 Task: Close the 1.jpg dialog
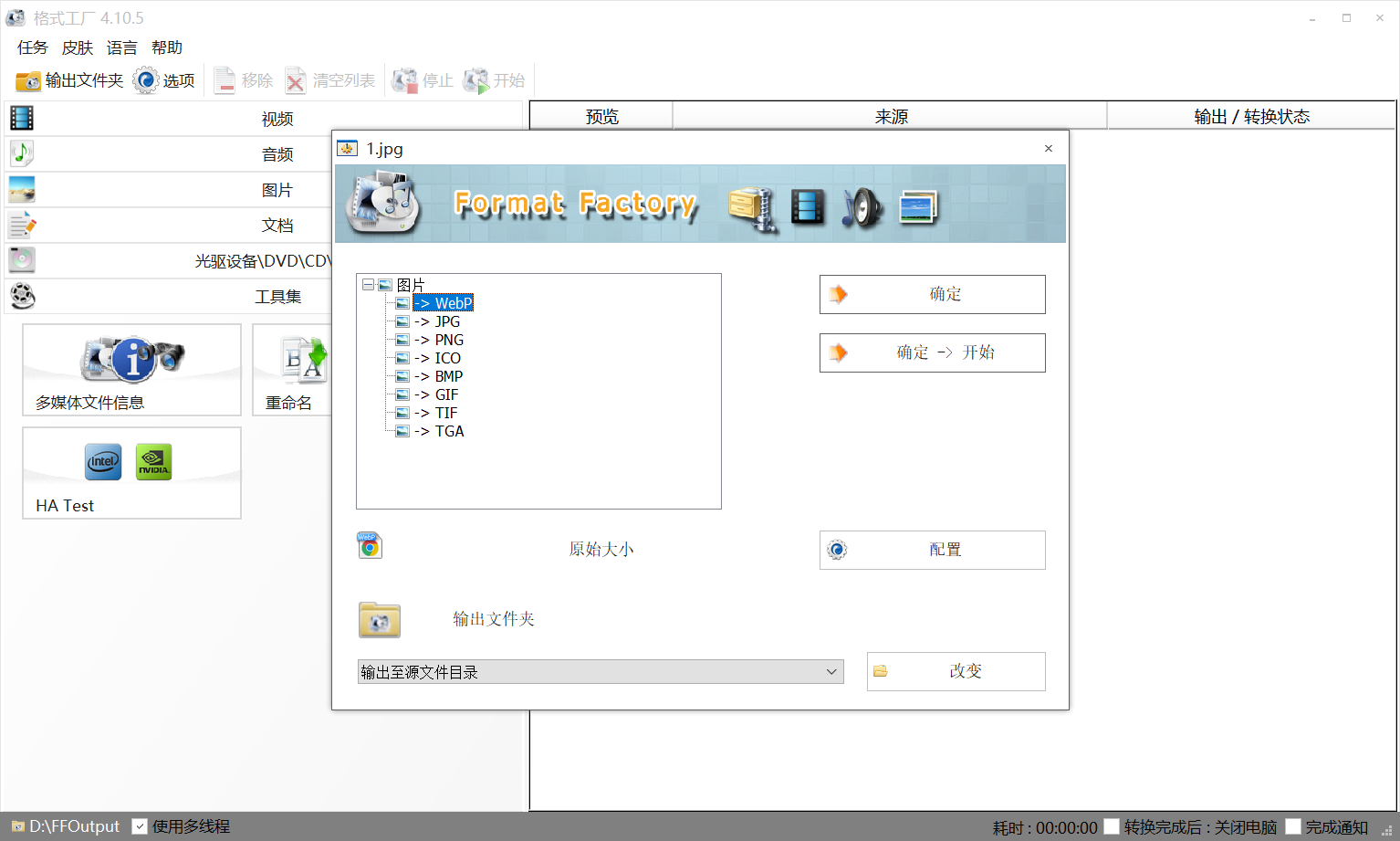[x=1049, y=148]
